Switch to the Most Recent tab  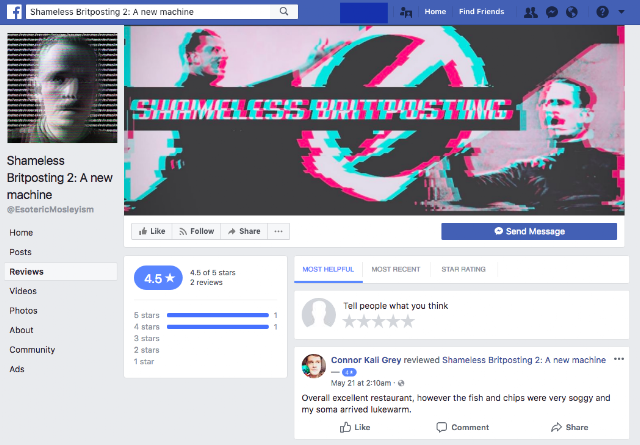(396, 269)
